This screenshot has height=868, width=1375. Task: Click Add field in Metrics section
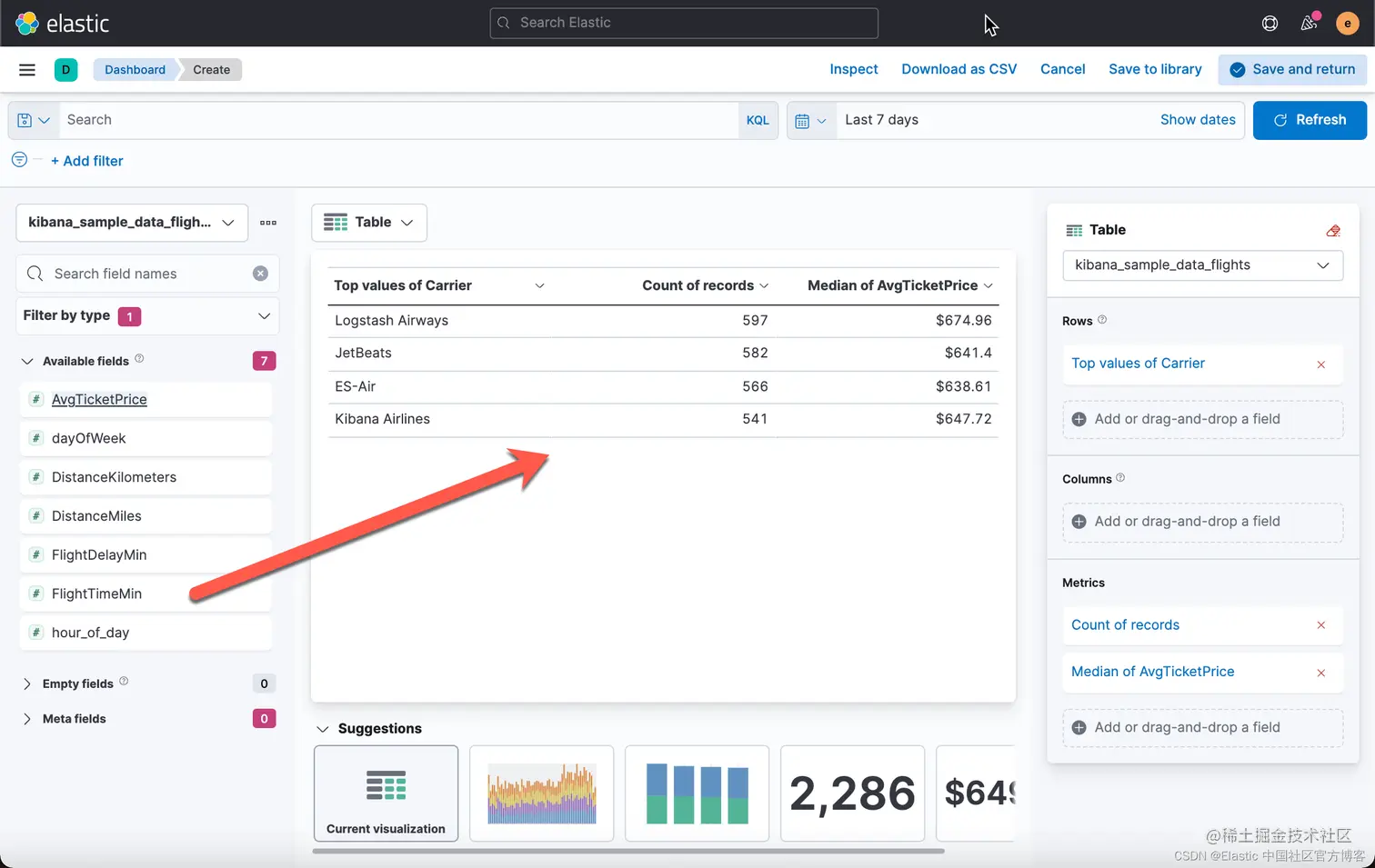pyautogui.click(x=1202, y=727)
